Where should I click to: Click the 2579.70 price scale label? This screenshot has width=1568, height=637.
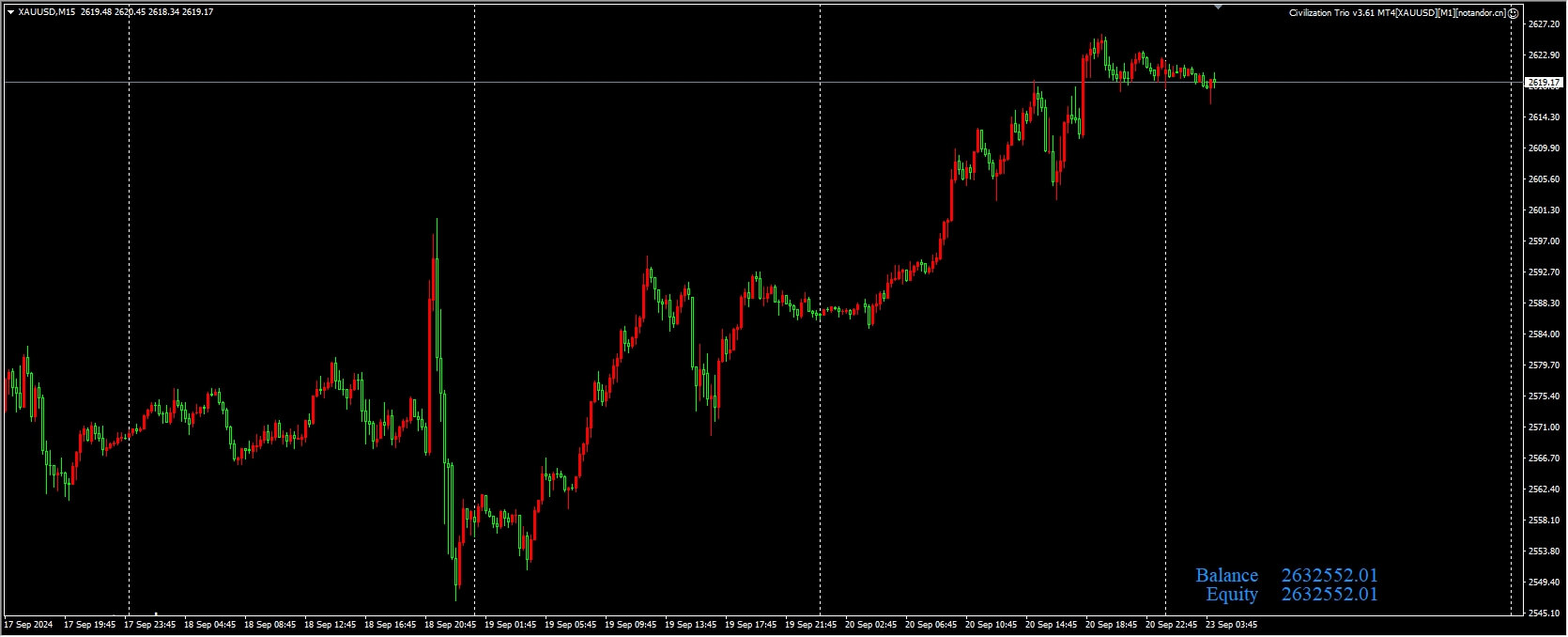(1543, 365)
